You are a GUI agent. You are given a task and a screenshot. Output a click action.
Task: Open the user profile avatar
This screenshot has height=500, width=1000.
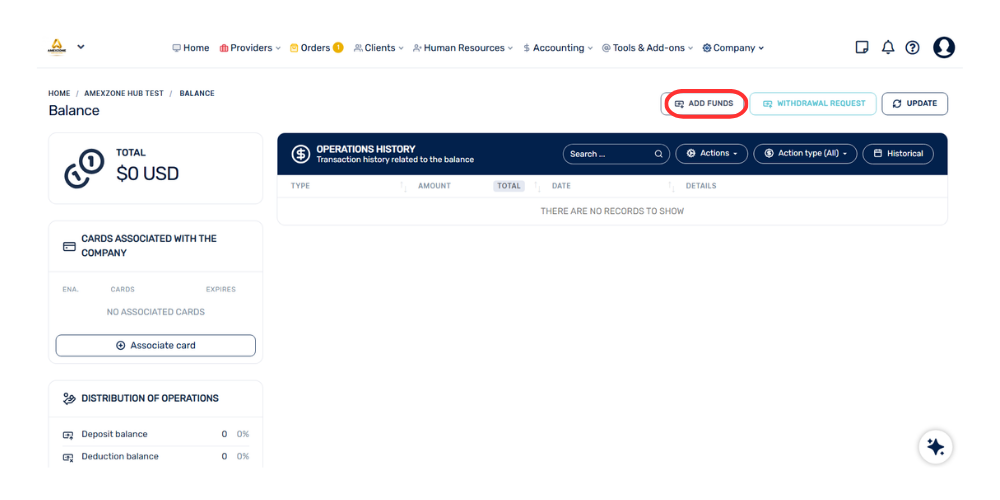point(944,47)
